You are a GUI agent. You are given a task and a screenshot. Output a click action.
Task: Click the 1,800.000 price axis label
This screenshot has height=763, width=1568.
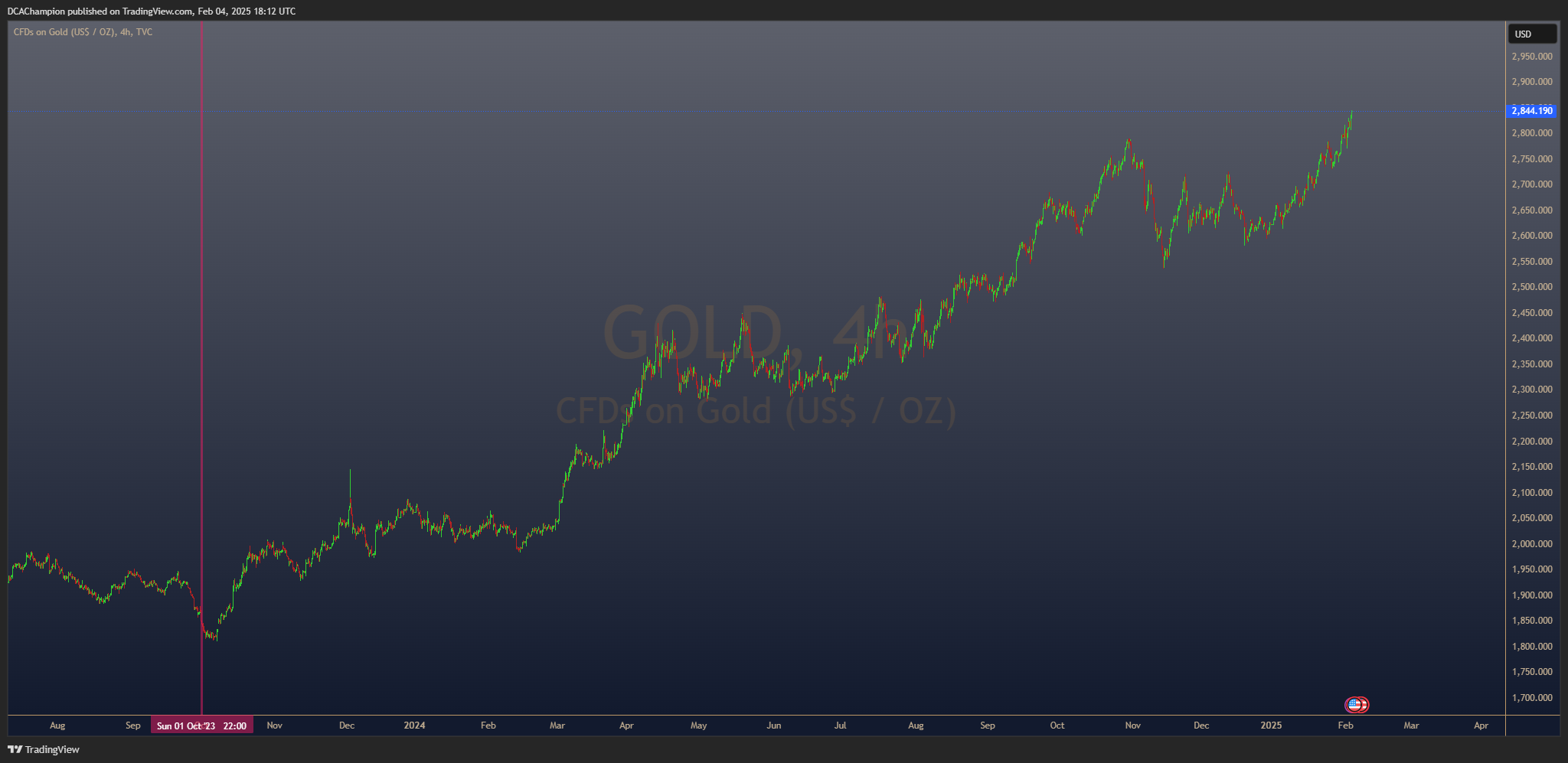click(x=1532, y=647)
